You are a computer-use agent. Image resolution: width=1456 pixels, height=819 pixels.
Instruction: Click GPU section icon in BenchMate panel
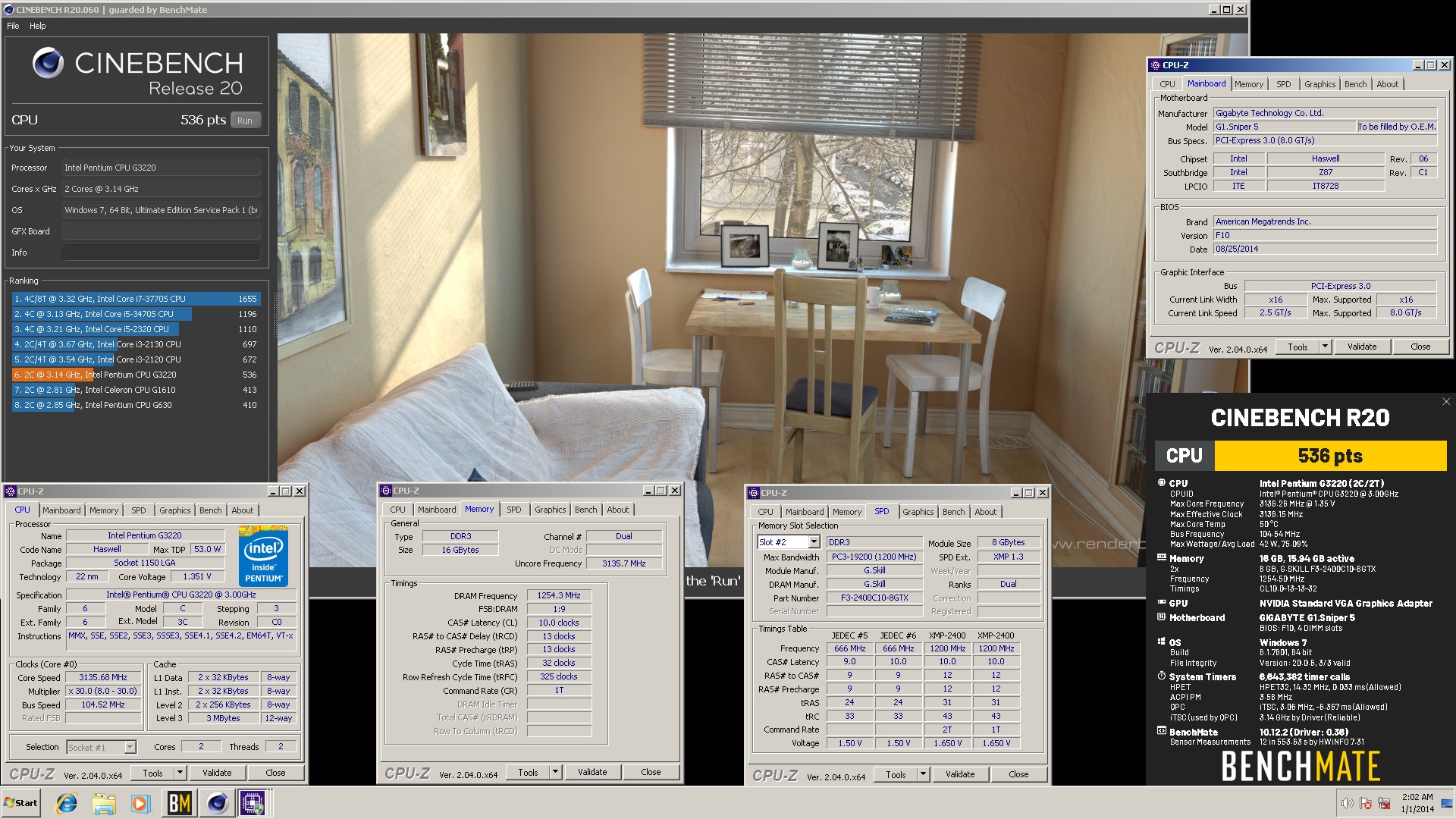pyautogui.click(x=1161, y=603)
